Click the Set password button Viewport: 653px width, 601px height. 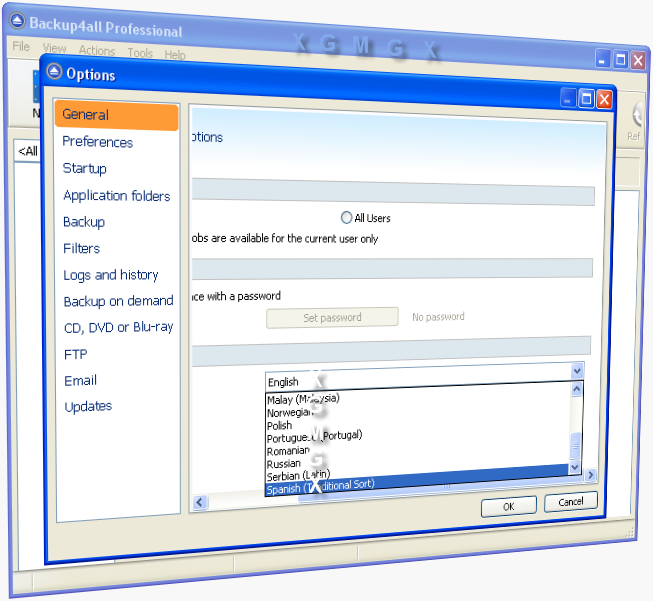(332, 318)
